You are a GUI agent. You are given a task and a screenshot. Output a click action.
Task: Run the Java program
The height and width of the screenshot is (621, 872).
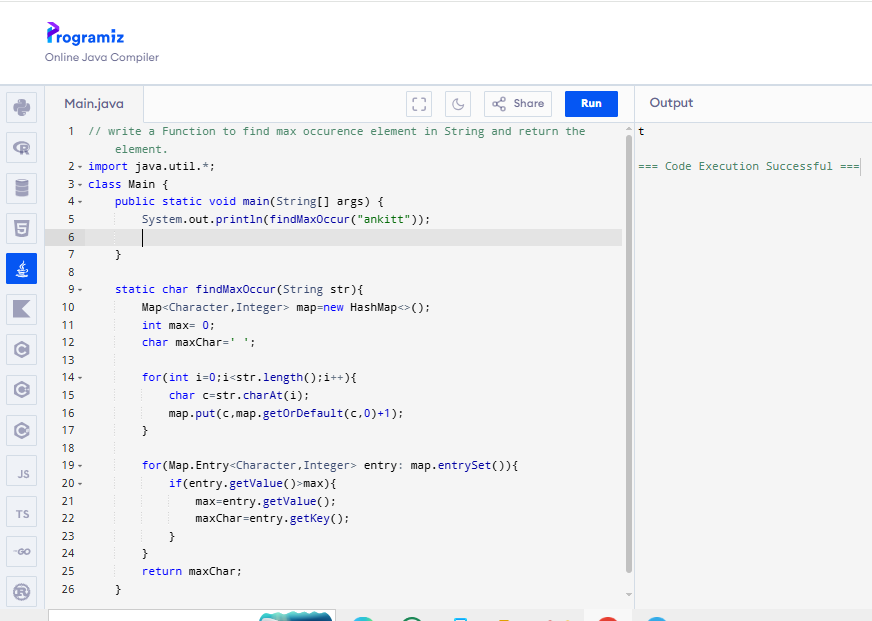[591, 104]
